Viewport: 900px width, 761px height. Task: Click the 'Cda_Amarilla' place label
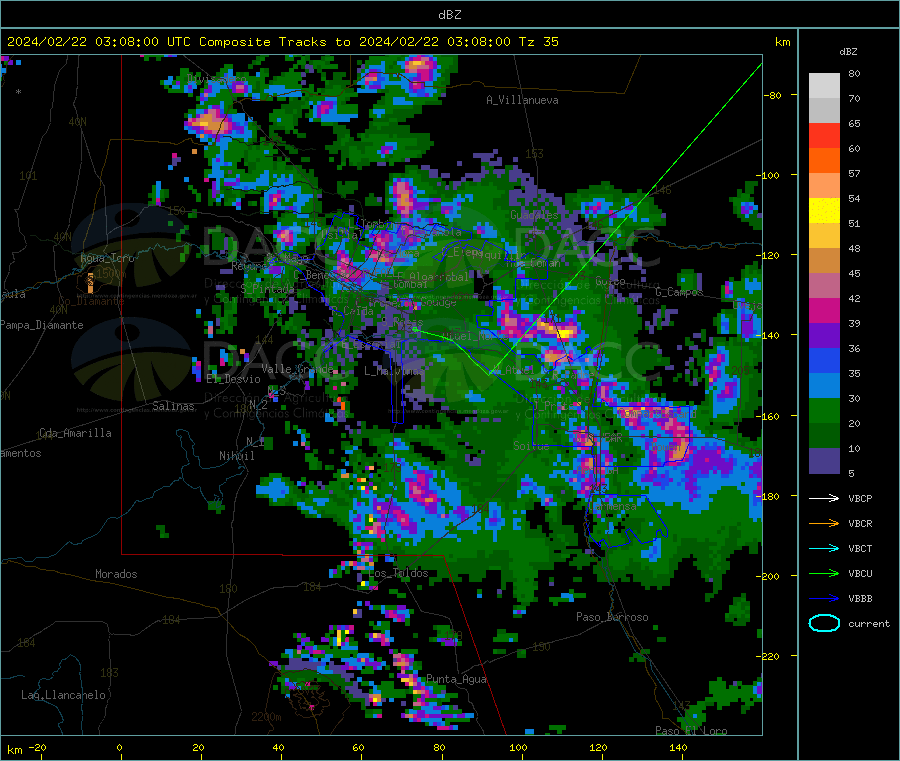pyautogui.click(x=75, y=433)
